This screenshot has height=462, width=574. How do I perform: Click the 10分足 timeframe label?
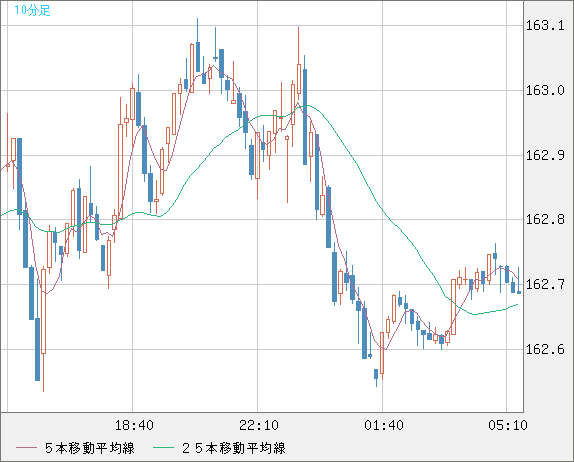[32, 10]
